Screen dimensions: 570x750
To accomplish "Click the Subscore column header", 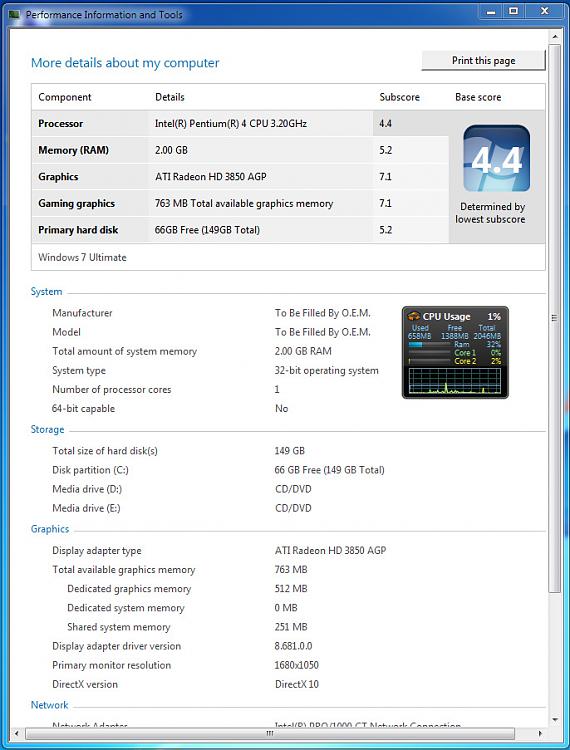I will [400, 97].
